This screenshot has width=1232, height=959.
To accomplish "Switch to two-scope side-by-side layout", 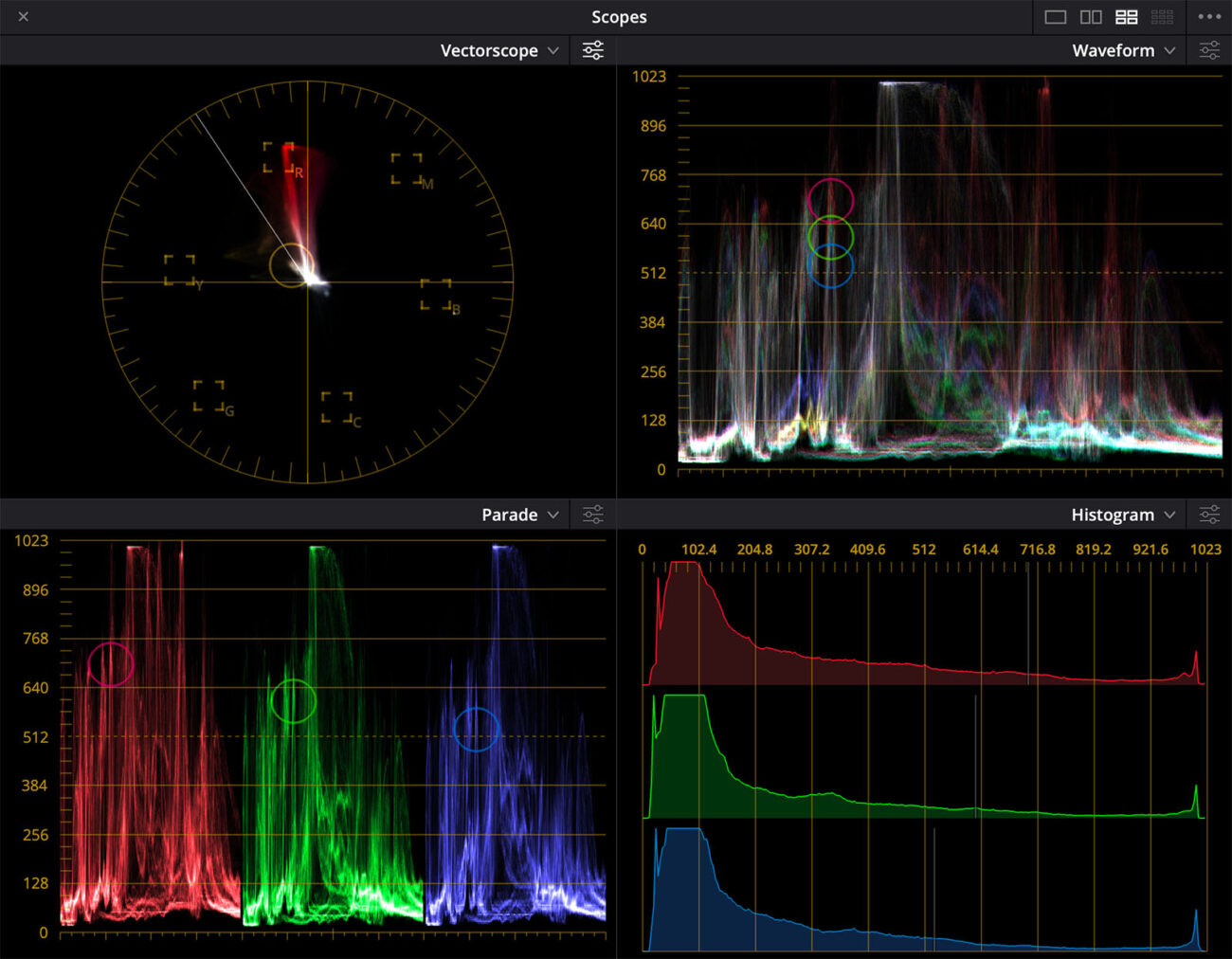I will [x=1091, y=17].
